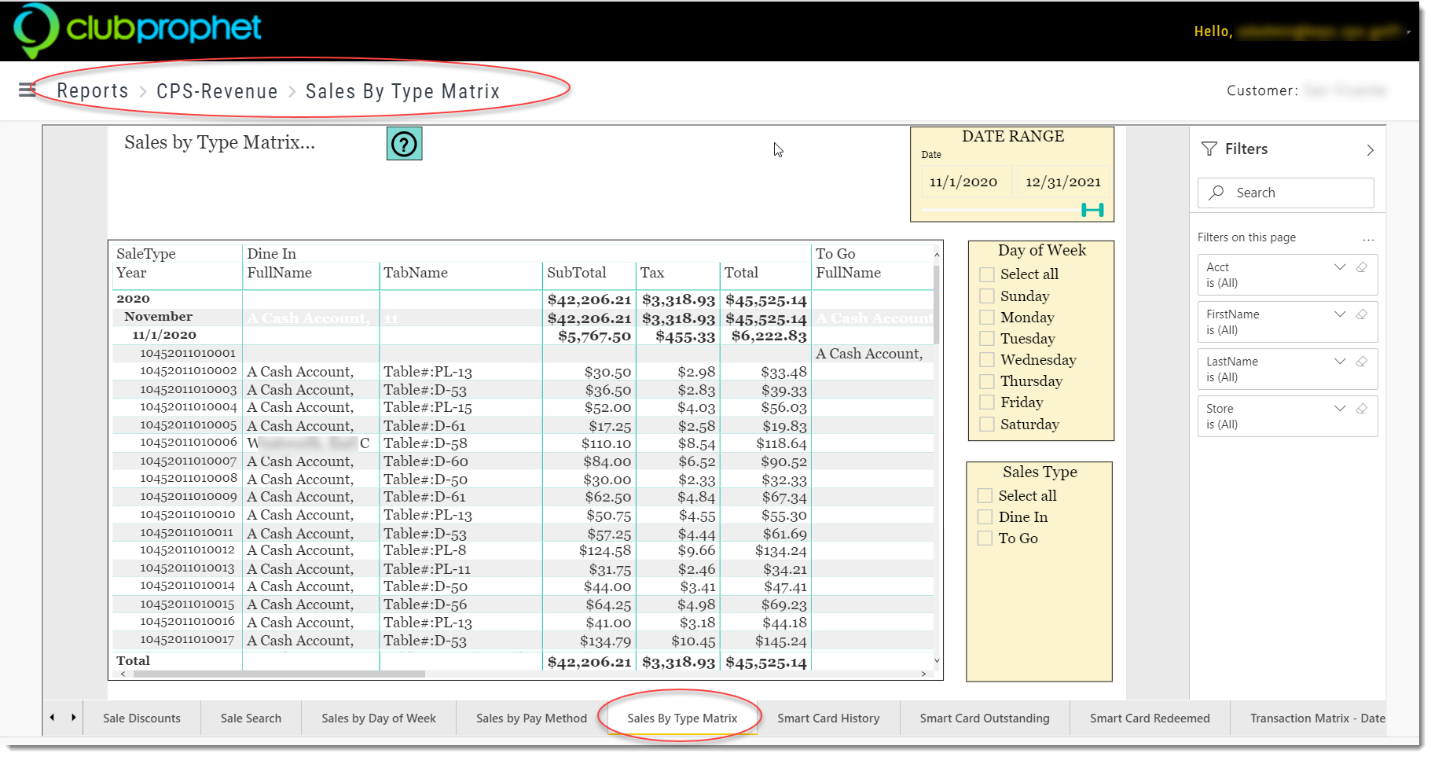The width and height of the screenshot is (1431, 757).
Task: Click the next report tabs arrow
Action: tap(73, 717)
